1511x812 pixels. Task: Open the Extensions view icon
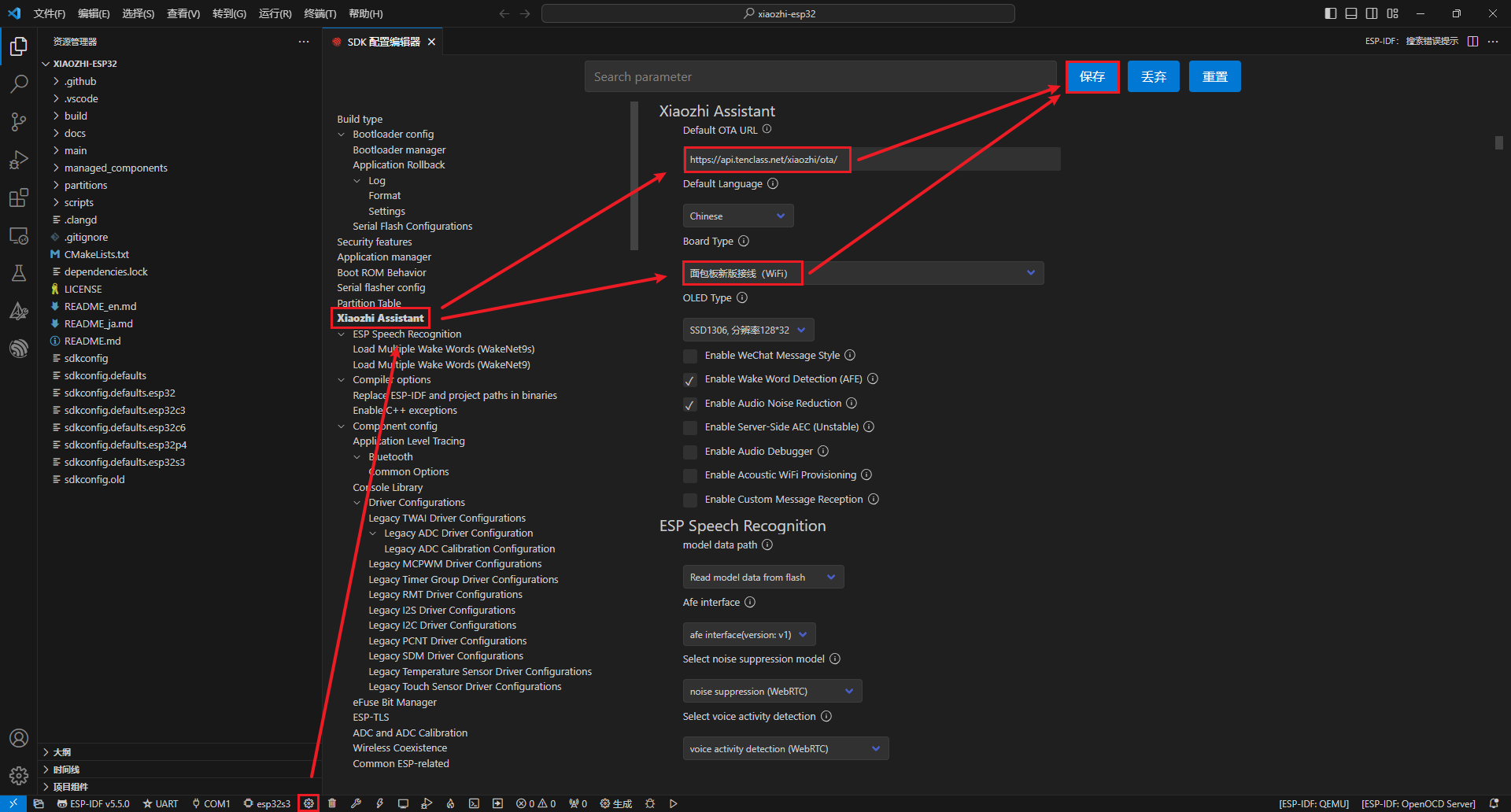tap(19, 197)
